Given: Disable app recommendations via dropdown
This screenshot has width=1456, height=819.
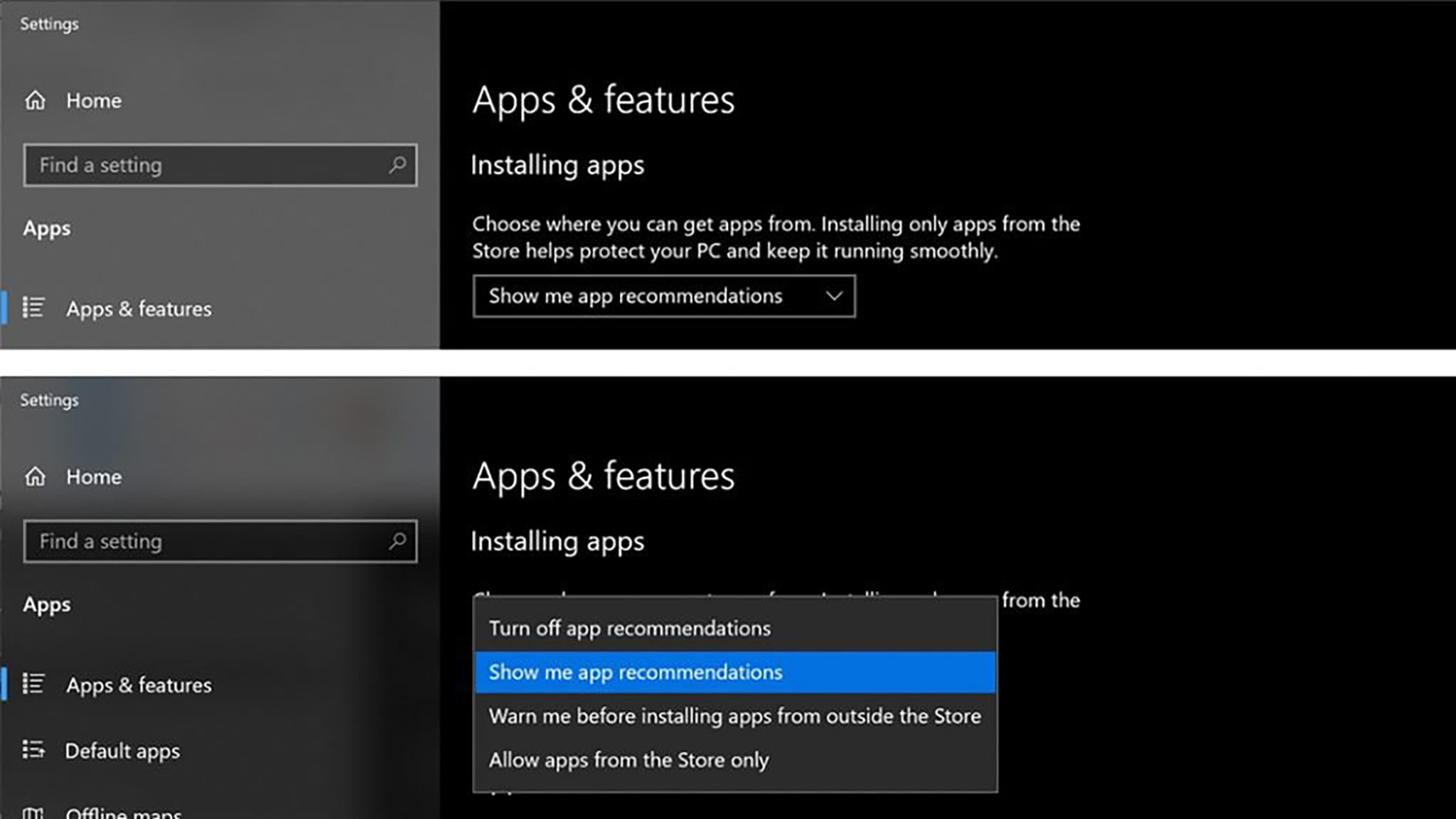Looking at the screenshot, I should 630,627.
